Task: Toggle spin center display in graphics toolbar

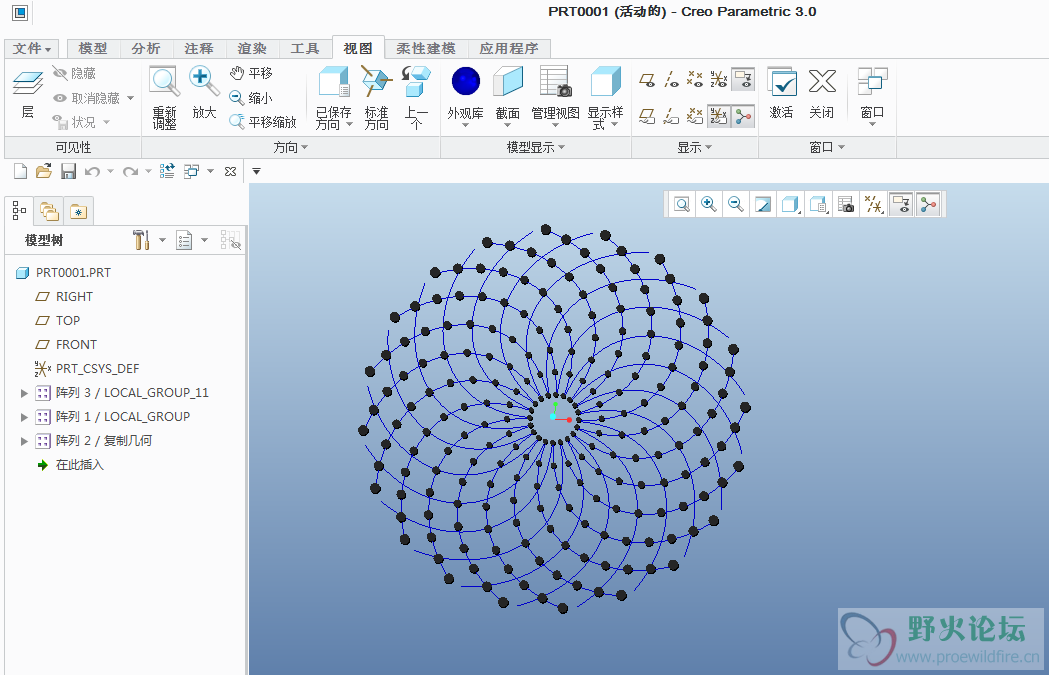Action: click(x=929, y=205)
